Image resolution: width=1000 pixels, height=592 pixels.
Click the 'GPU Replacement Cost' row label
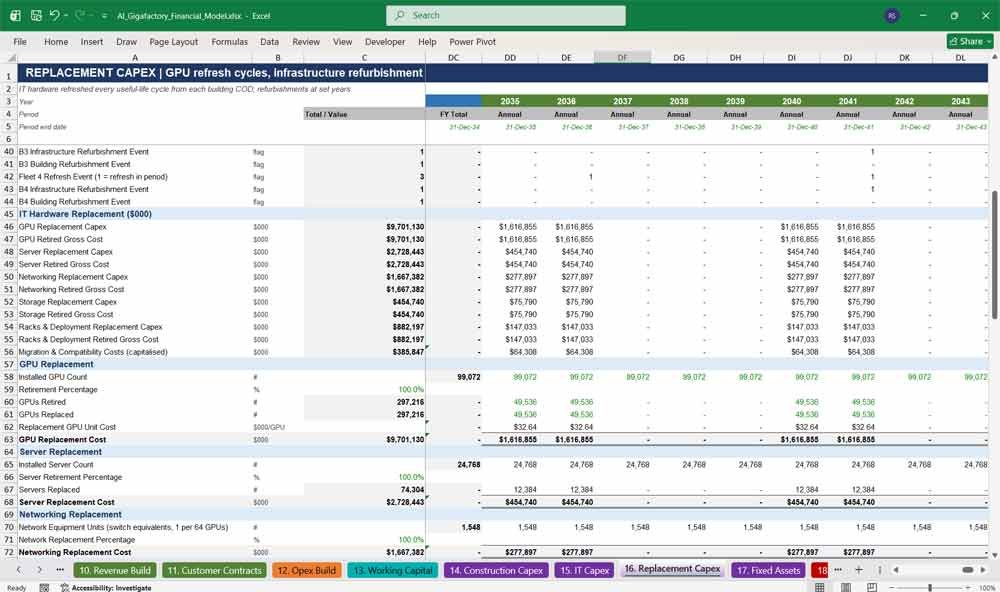click(x=62, y=440)
